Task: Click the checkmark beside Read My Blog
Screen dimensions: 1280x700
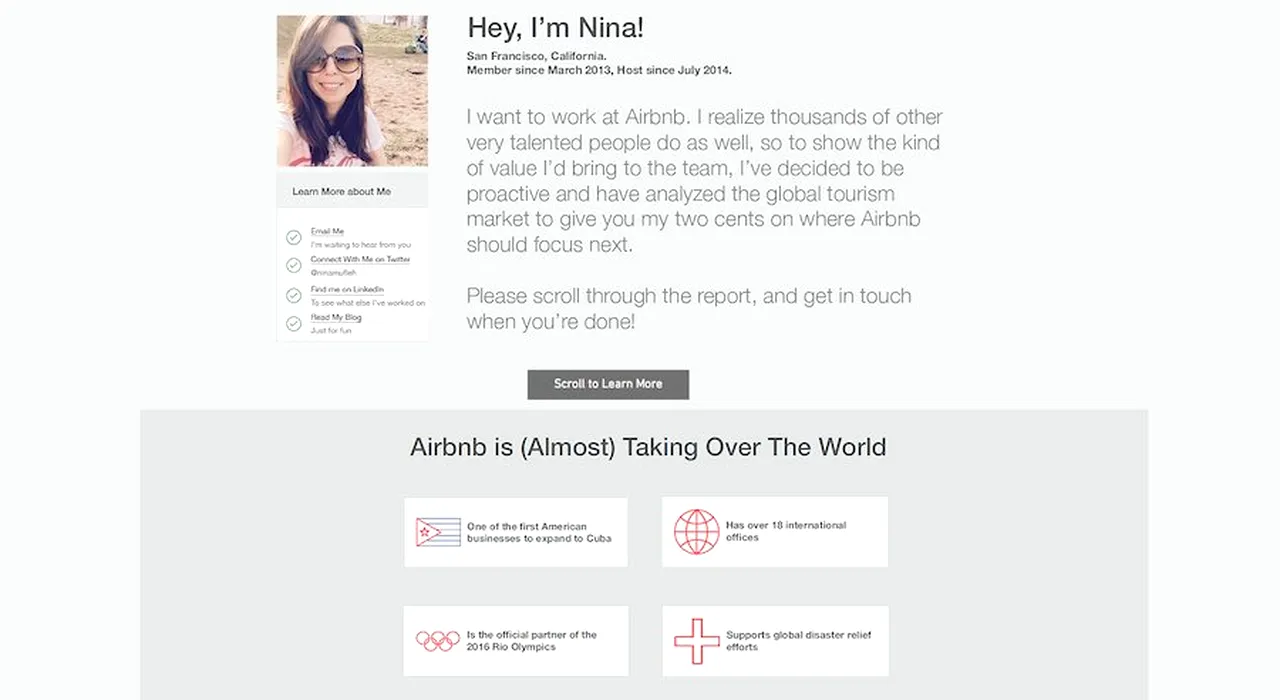Action: tap(294, 323)
